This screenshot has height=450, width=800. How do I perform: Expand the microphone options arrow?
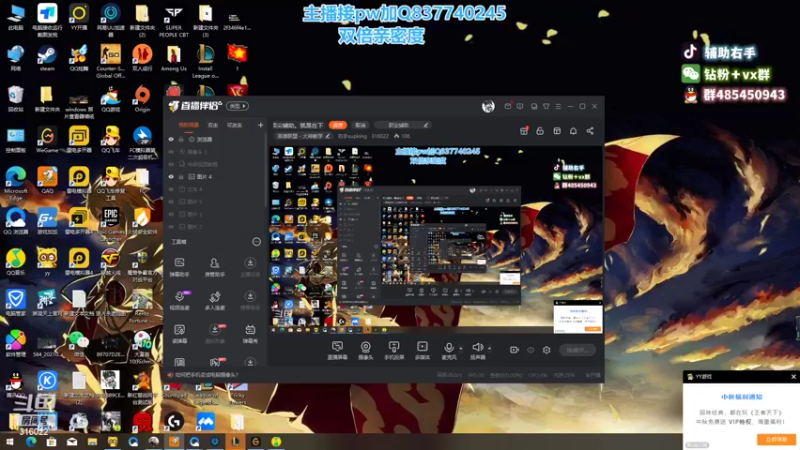[461, 349]
